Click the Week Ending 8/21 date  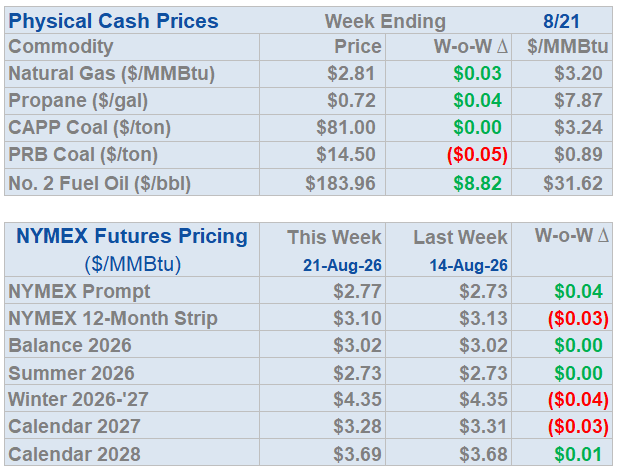561,21
